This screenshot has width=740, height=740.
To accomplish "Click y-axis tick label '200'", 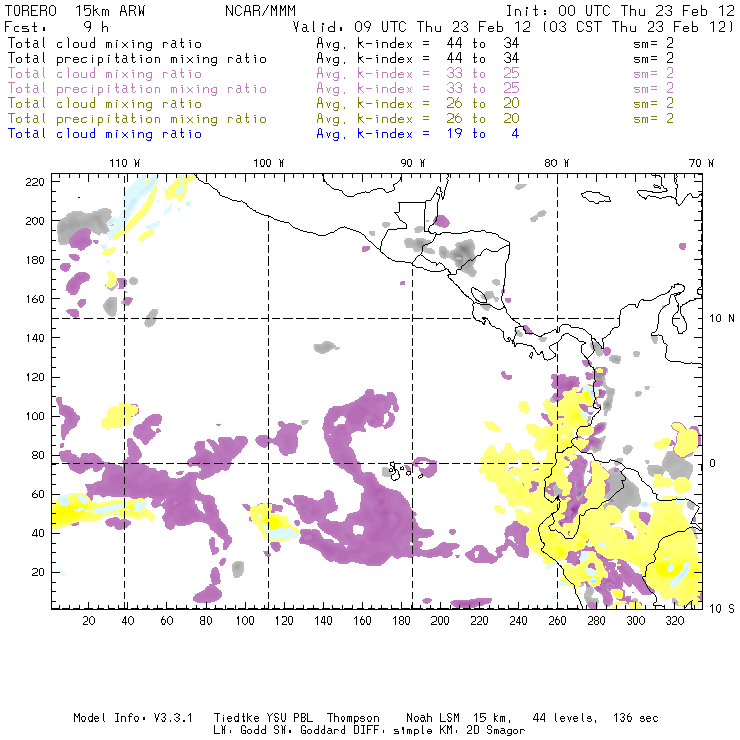I will pyautogui.click(x=35, y=221).
